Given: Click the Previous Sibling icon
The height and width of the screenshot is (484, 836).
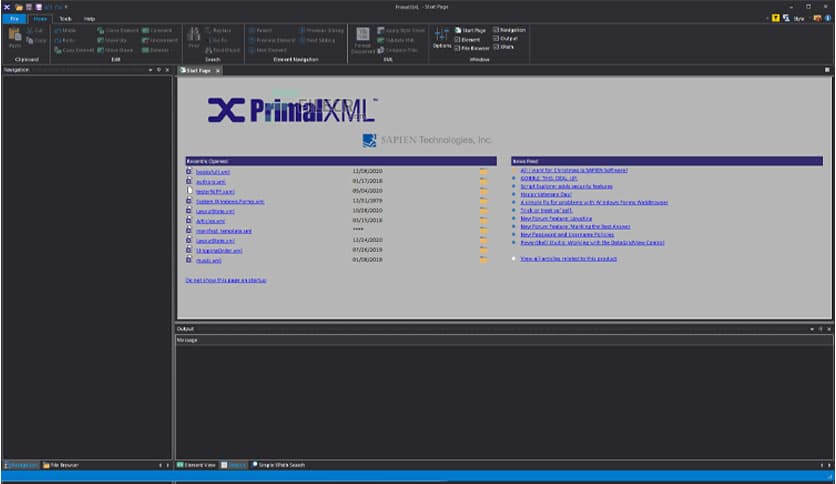Looking at the screenshot, I should click(x=302, y=31).
